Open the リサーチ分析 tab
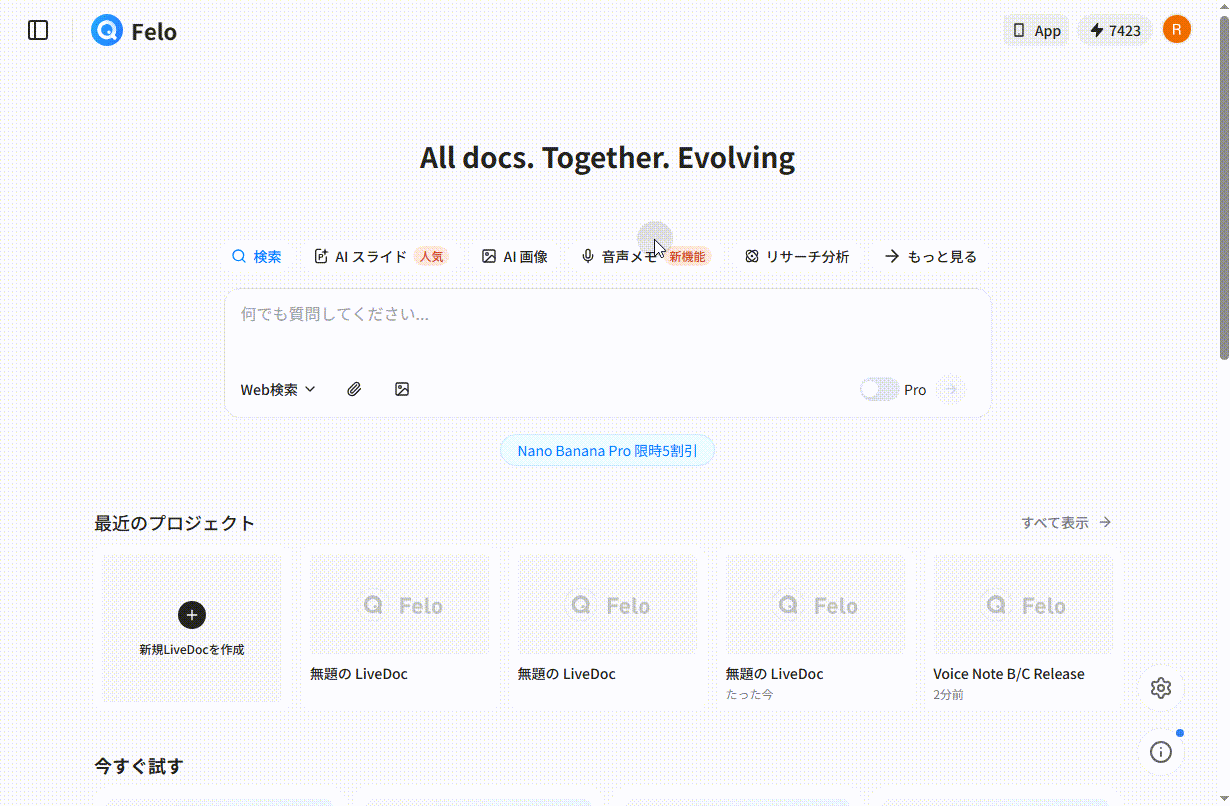Viewport: 1230px width, 806px height. click(797, 256)
